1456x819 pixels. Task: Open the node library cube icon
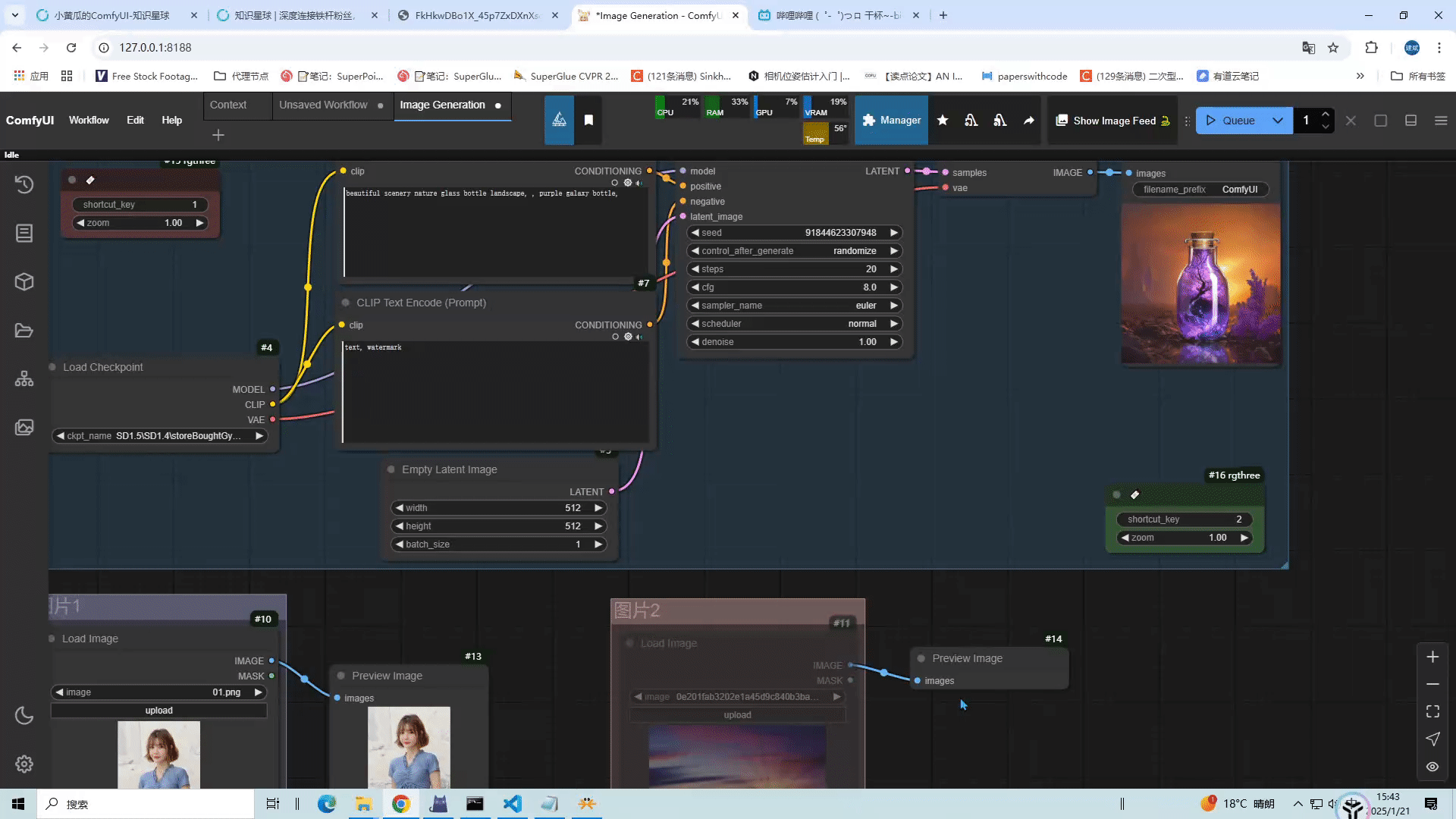(24, 281)
